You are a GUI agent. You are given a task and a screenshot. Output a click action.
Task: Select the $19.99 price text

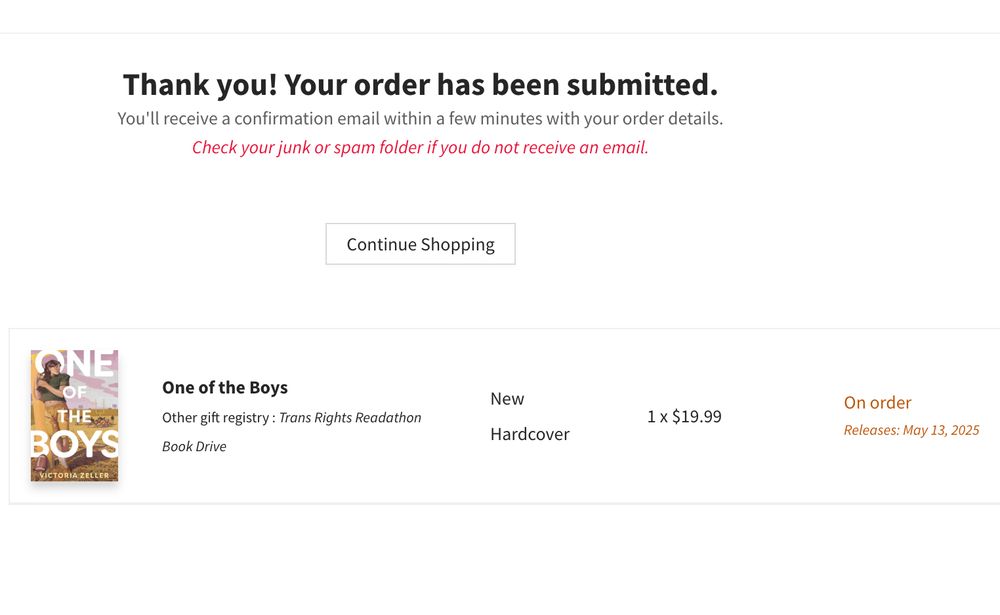tap(697, 417)
